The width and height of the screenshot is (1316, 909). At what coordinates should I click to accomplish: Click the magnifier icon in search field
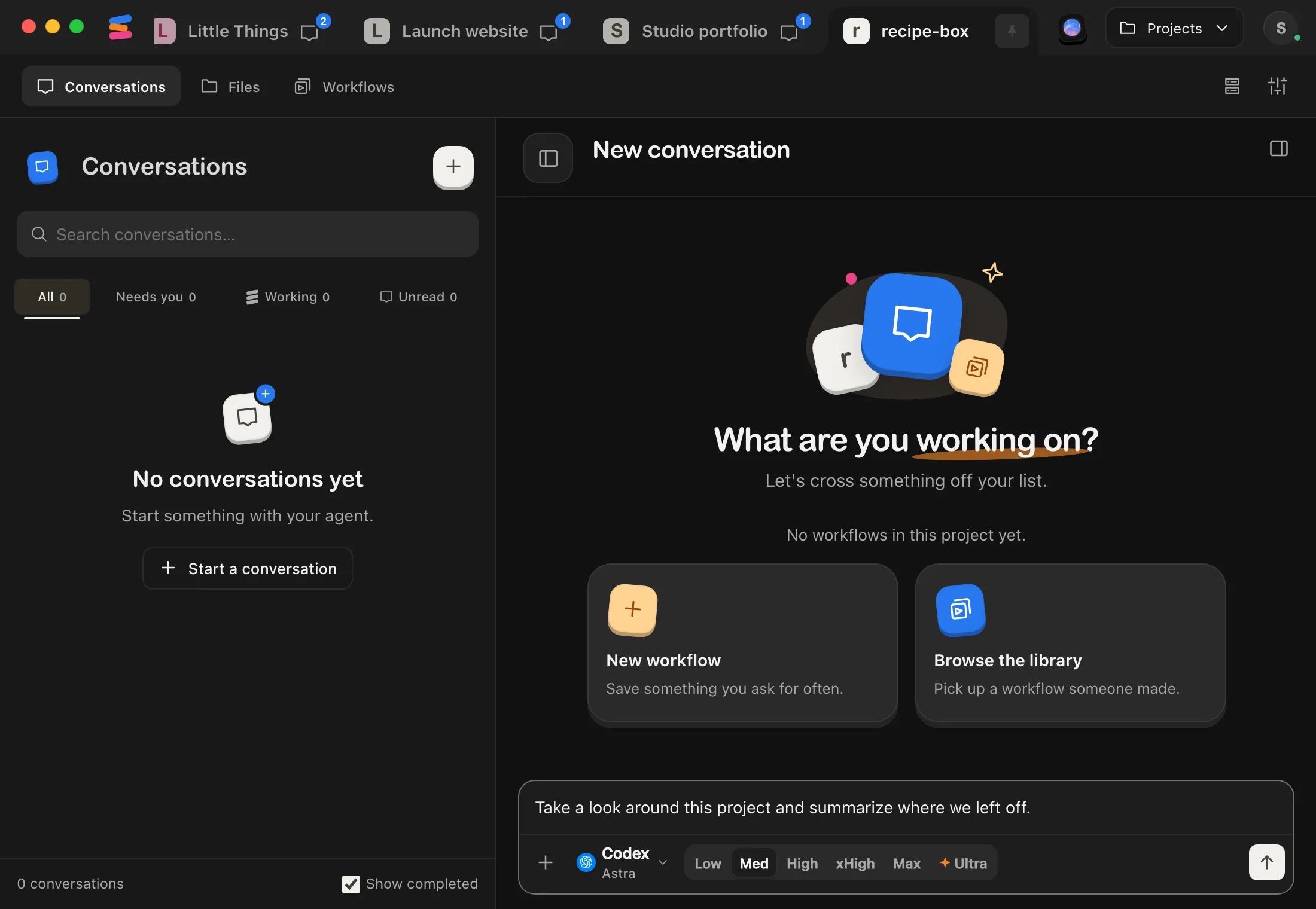pos(39,234)
